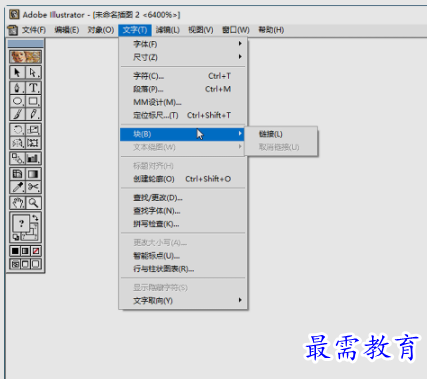The height and width of the screenshot is (379, 427).
Task: Select the Pencil tool
Action: pos(33,114)
